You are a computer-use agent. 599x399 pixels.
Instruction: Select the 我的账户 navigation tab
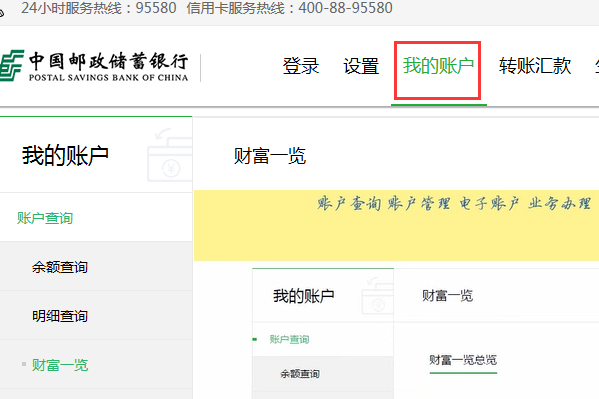(x=438, y=66)
